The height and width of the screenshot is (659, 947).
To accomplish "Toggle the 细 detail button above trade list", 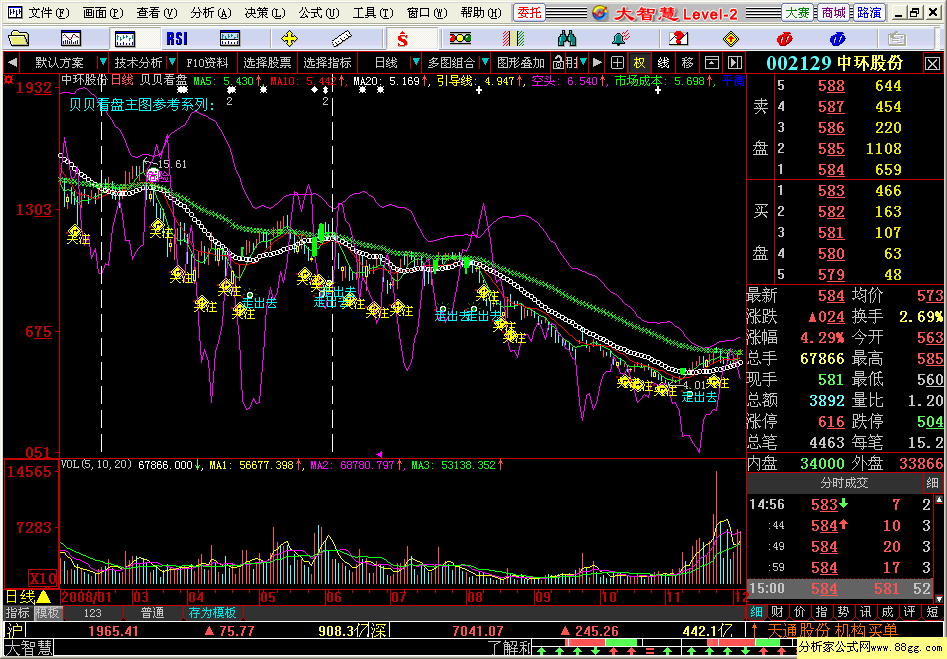I will click(x=932, y=483).
